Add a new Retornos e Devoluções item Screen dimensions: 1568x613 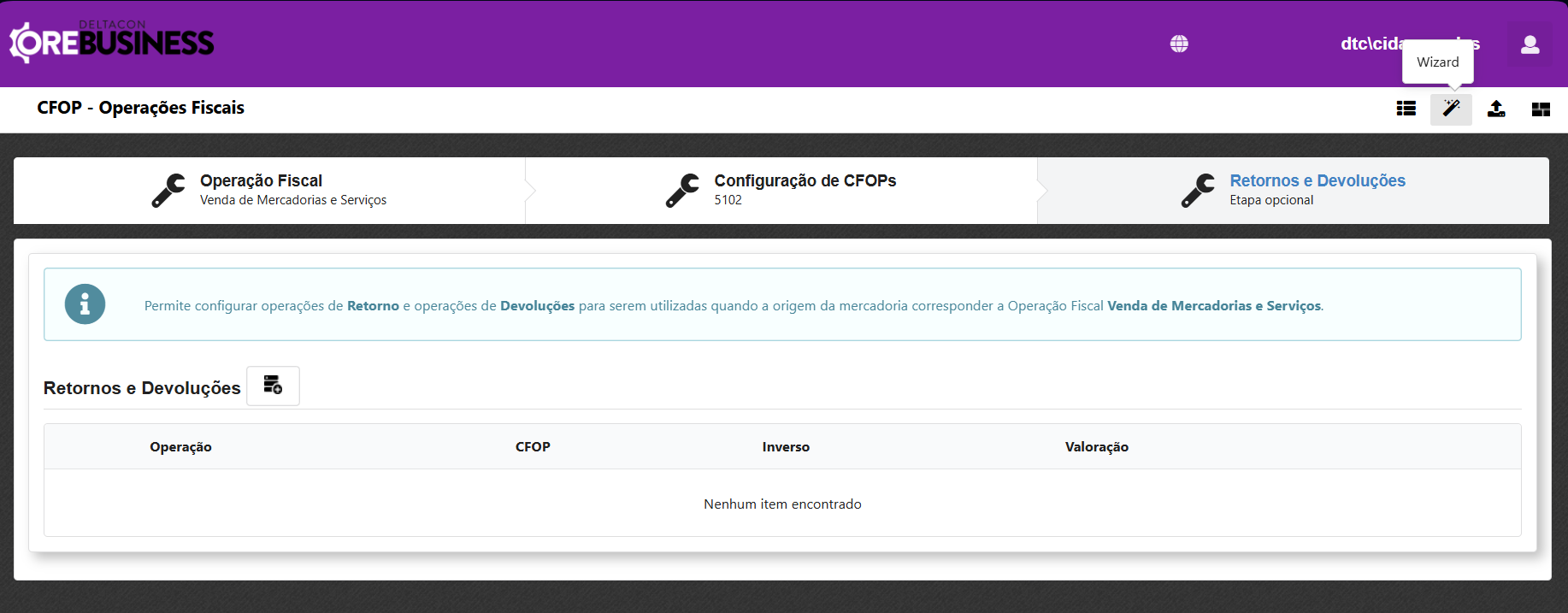[273, 386]
